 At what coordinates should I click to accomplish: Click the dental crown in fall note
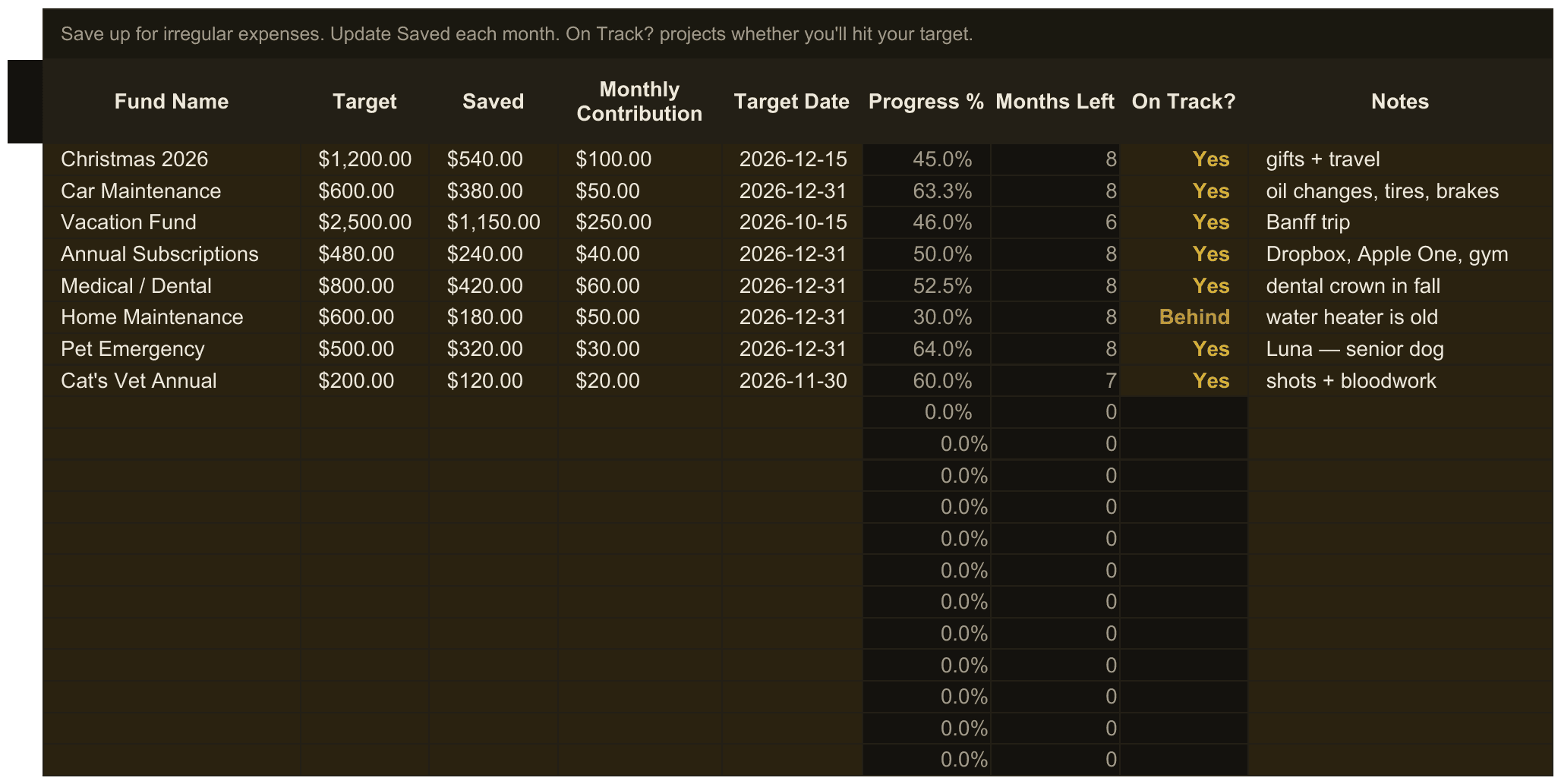click(1400, 286)
